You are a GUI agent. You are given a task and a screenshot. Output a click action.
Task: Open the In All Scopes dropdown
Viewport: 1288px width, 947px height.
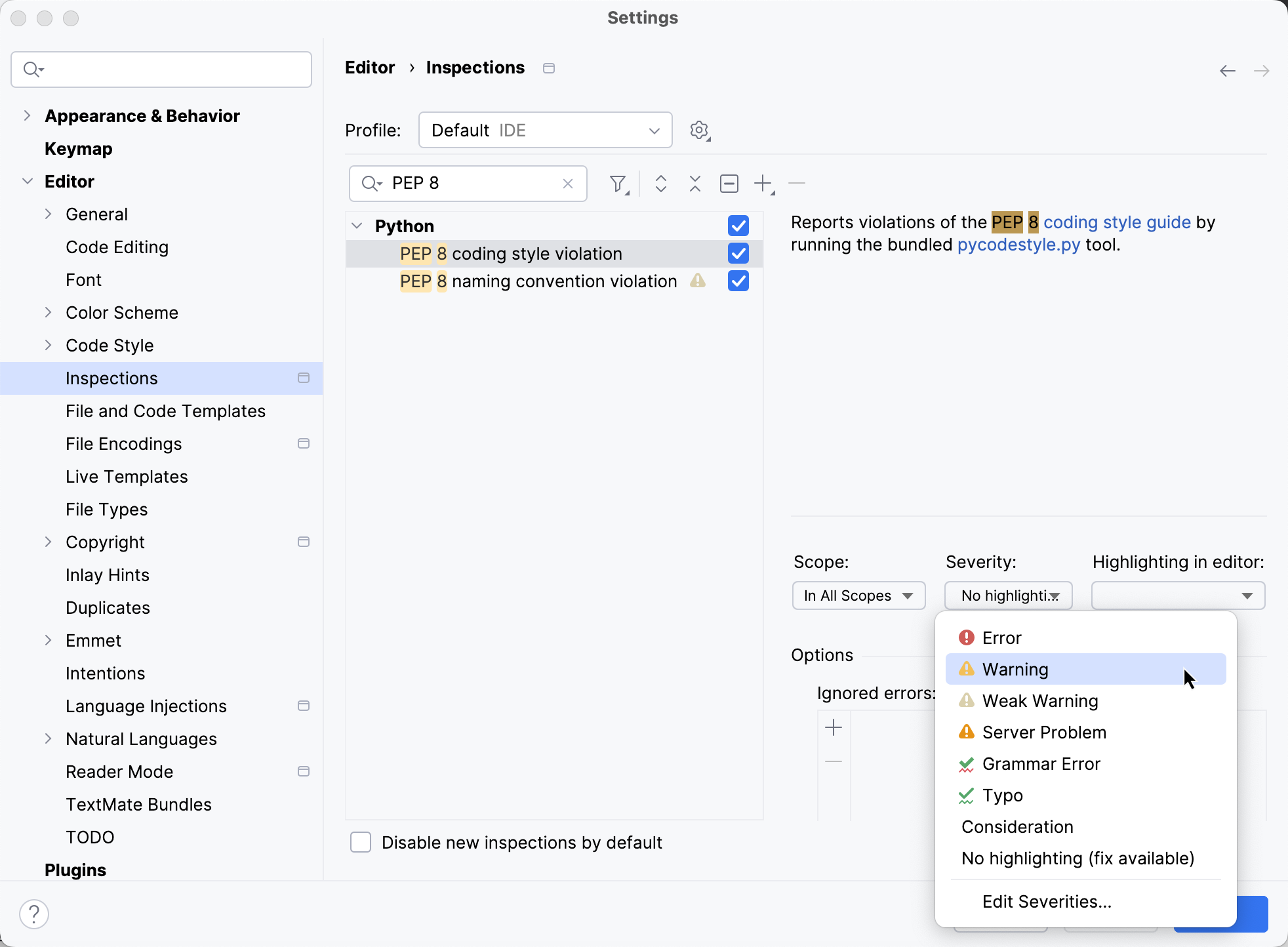click(x=858, y=595)
